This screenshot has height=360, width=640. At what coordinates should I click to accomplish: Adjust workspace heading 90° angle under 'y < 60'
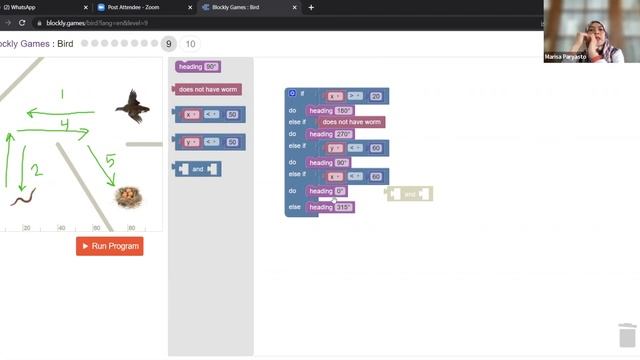(x=342, y=163)
